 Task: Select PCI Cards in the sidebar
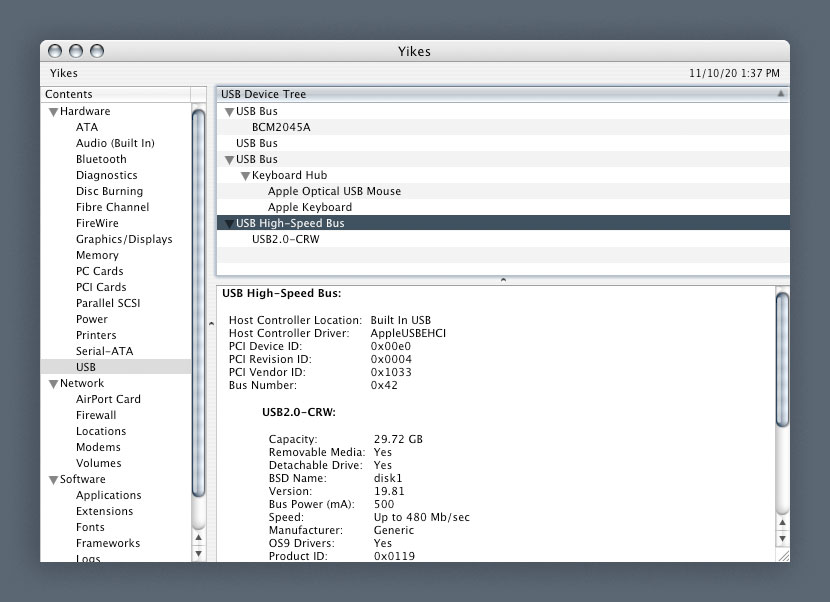click(101, 287)
